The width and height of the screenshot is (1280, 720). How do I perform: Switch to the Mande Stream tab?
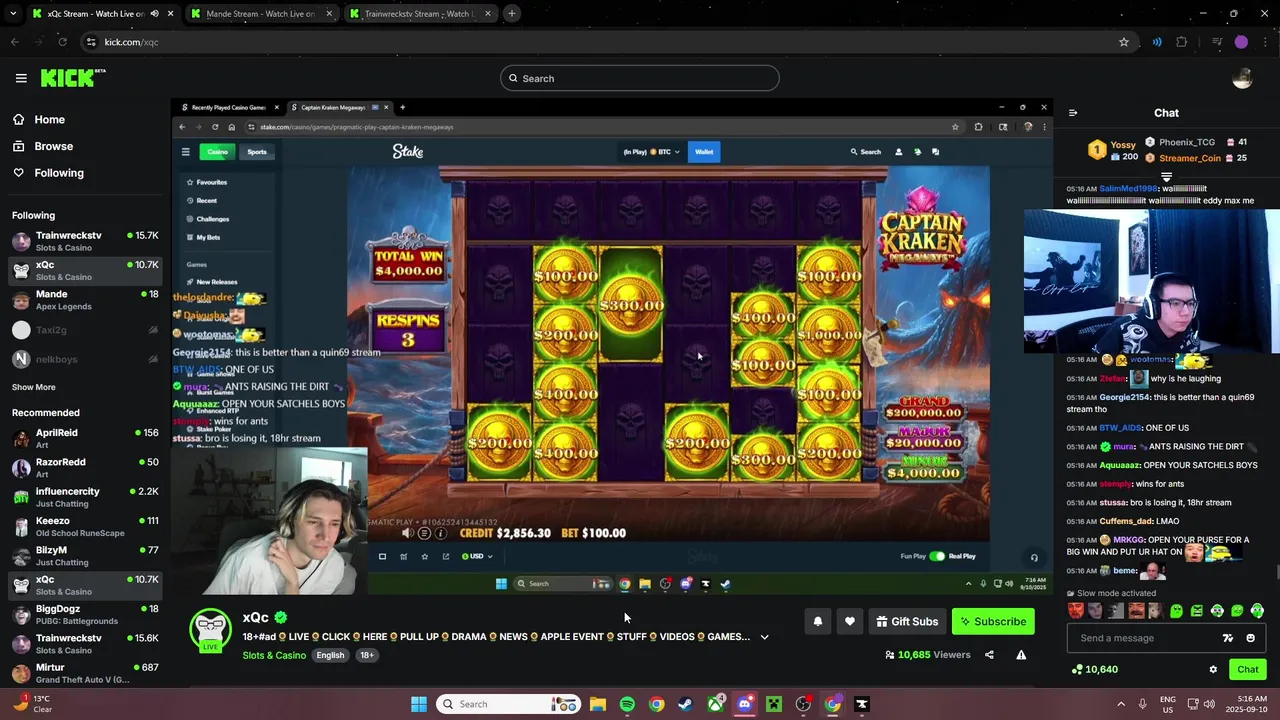pos(260,14)
